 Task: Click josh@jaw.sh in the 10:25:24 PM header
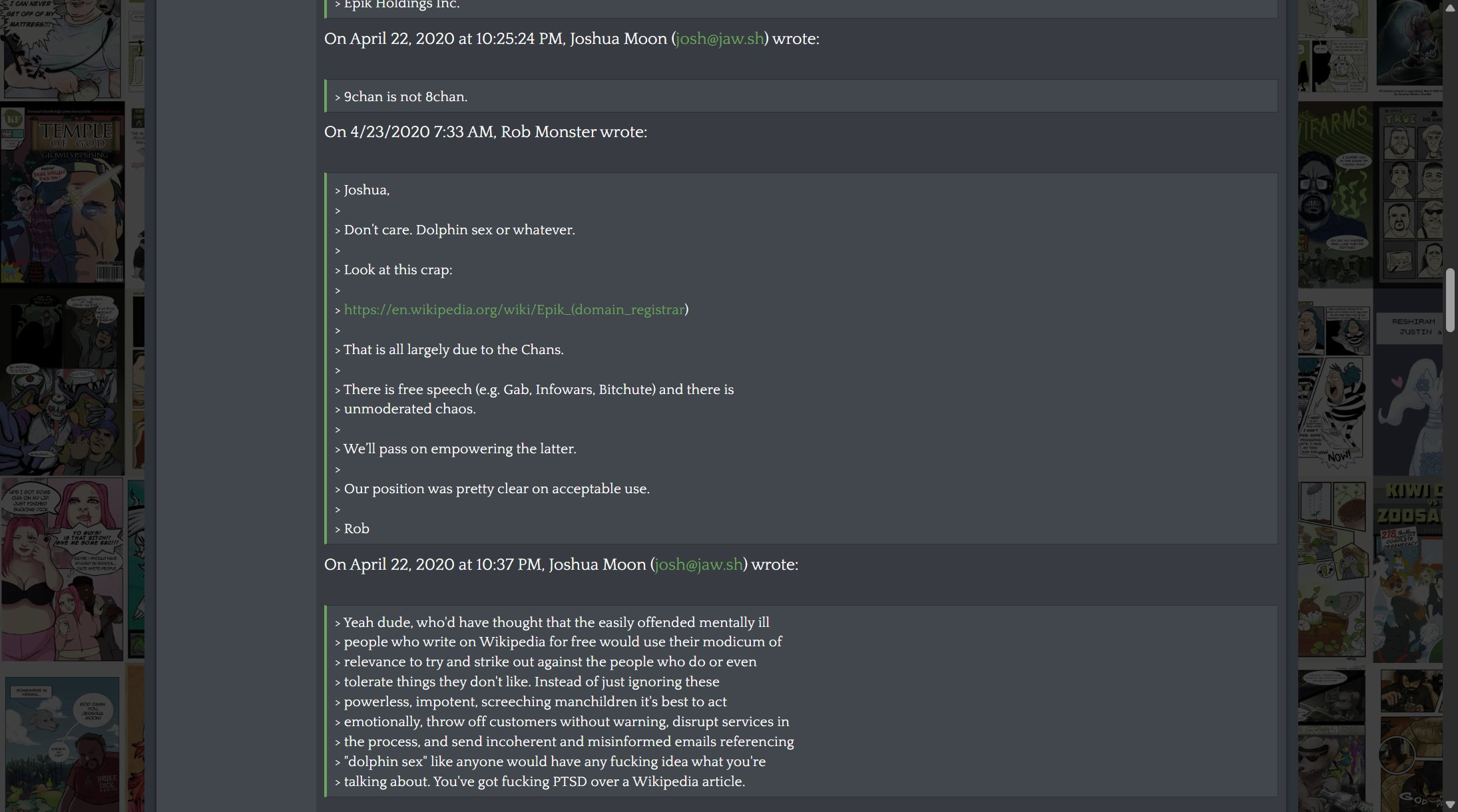coord(720,39)
